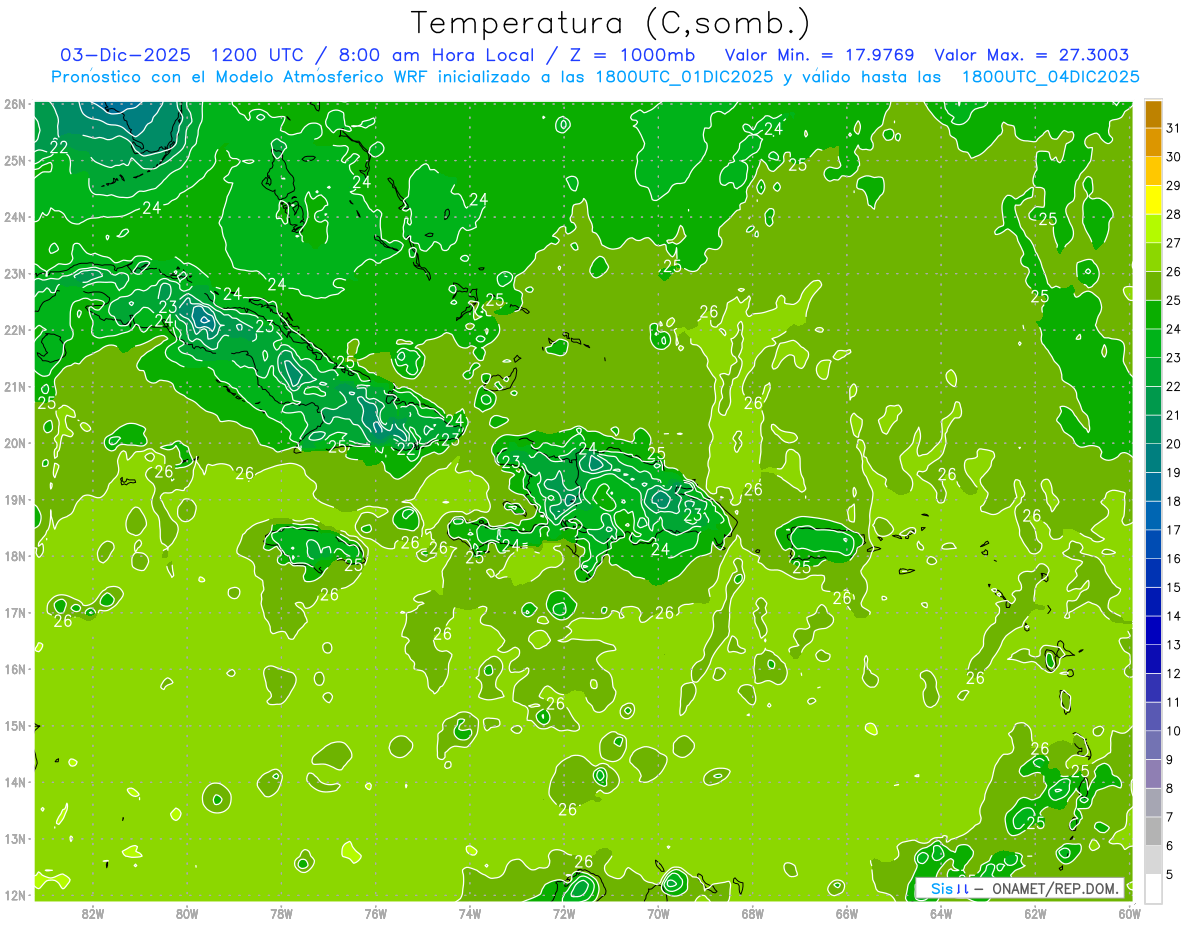The width and height of the screenshot is (1200, 927).
Task: Click the legend value label '15'
Action: pos(1173,588)
